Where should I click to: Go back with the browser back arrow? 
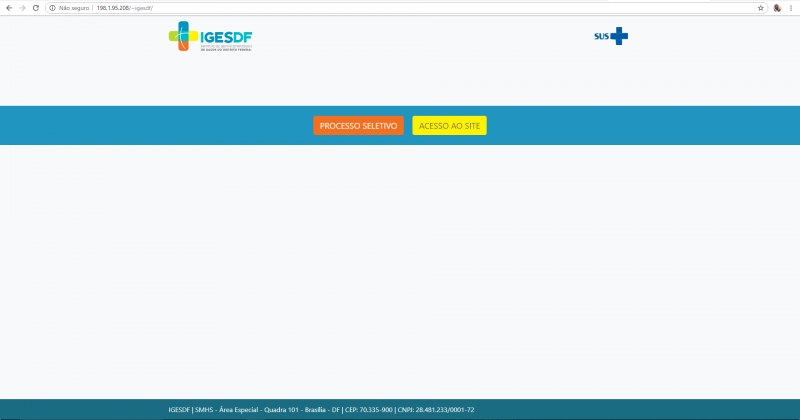(9, 7)
